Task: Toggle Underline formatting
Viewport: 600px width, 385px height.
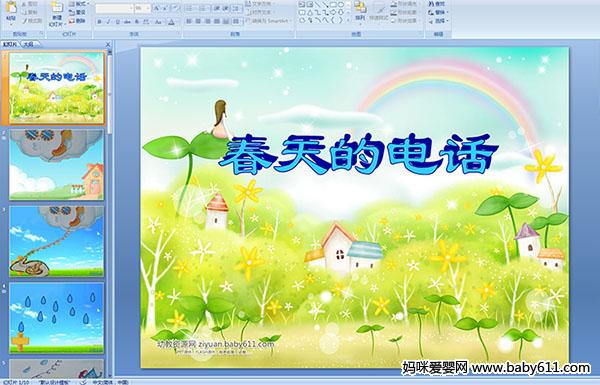Action: click(118, 22)
